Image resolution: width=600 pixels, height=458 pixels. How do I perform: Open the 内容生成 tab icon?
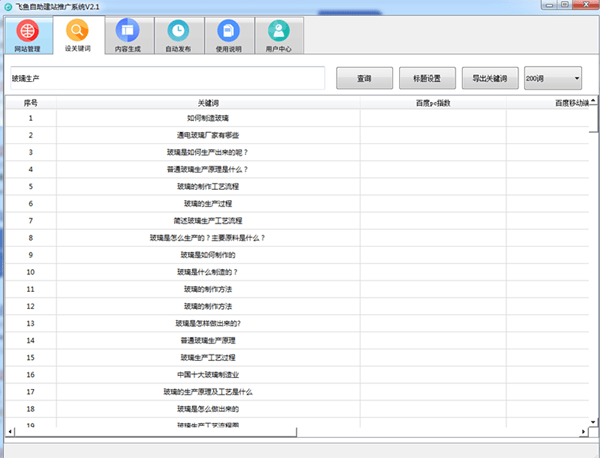pos(127,31)
